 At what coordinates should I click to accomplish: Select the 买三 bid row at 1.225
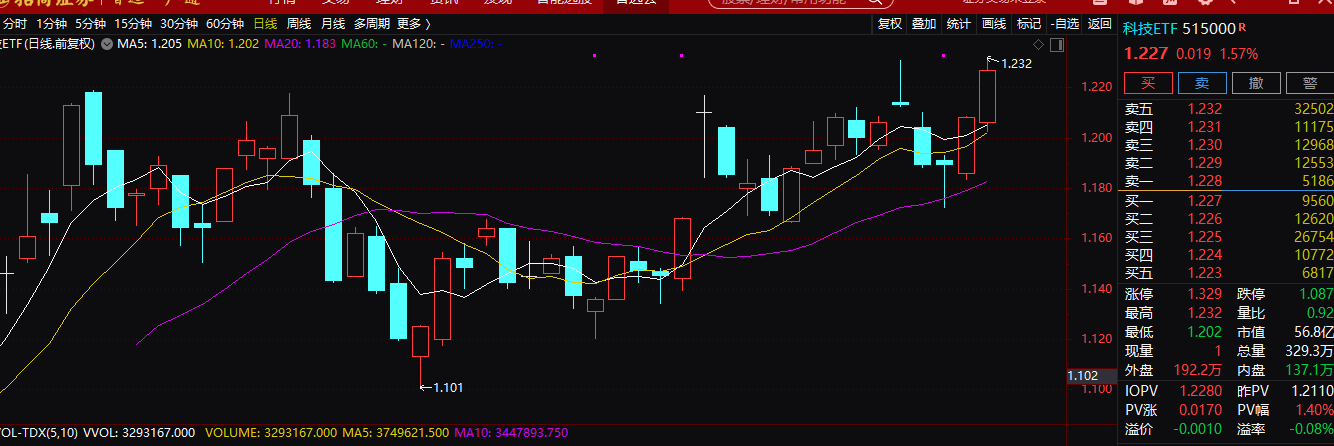click(1228, 236)
